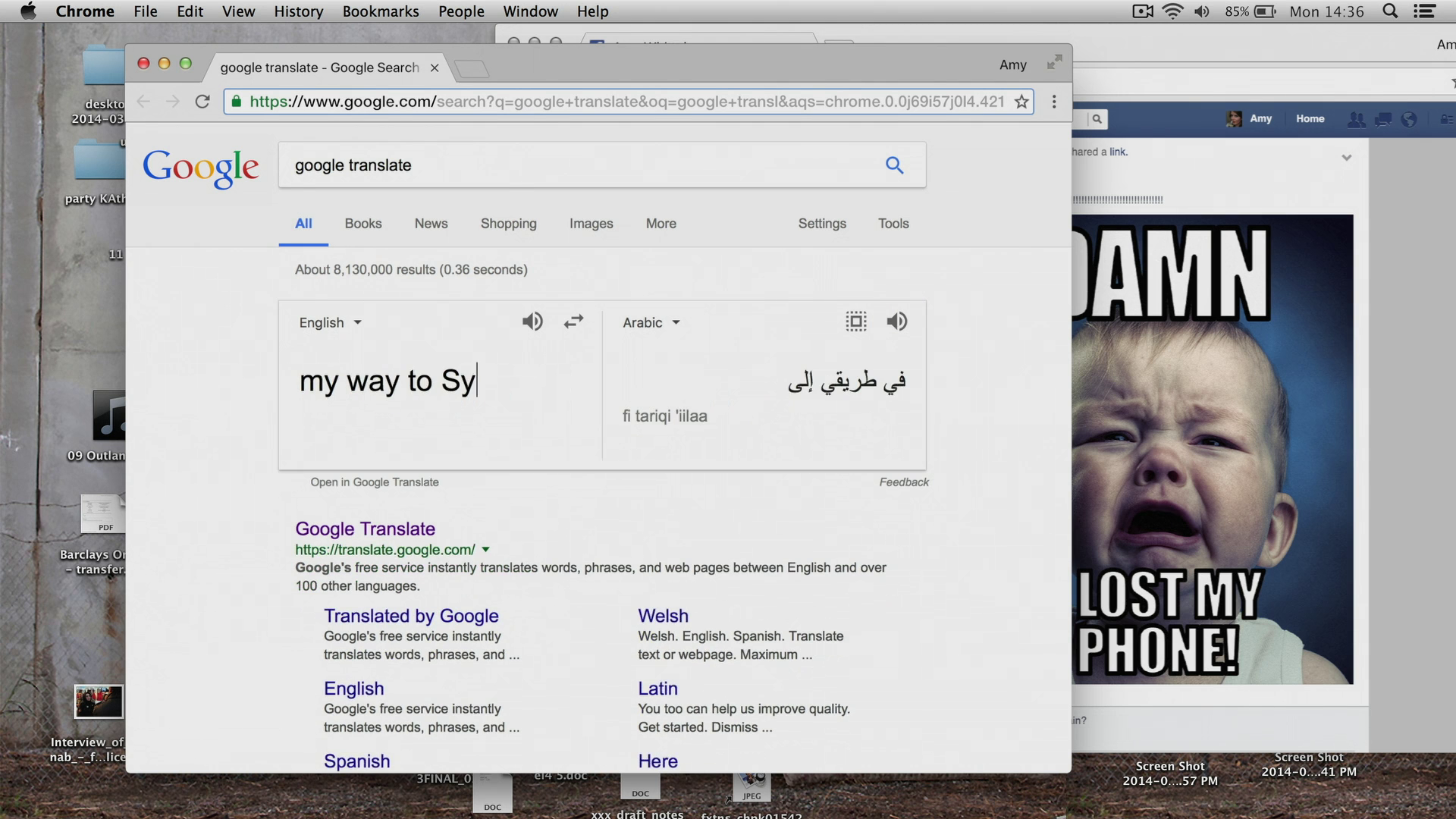Open the English source language dropdown
This screenshot has height=819, width=1456.
tap(330, 322)
